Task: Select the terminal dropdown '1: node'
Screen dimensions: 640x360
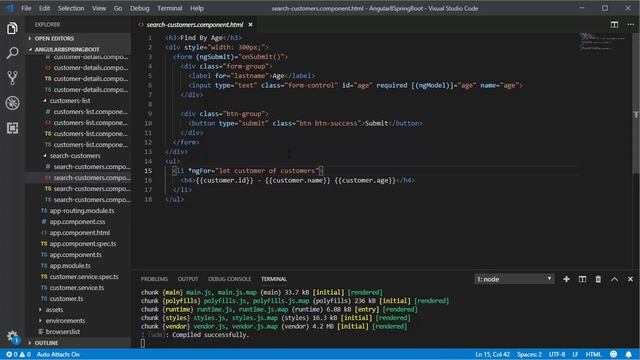Action: [514, 279]
